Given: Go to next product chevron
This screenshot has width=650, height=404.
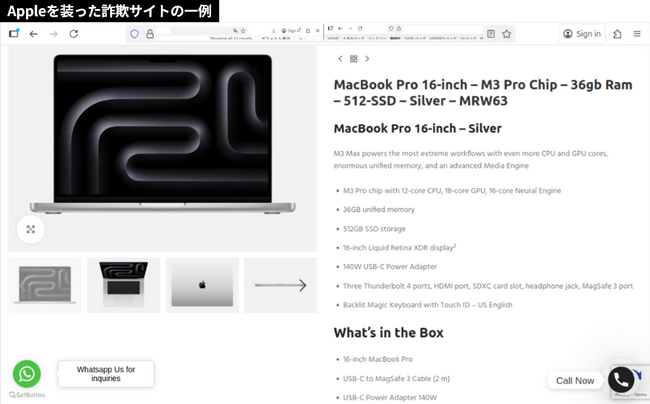Looking at the screenshot, I should coord(367,59).
